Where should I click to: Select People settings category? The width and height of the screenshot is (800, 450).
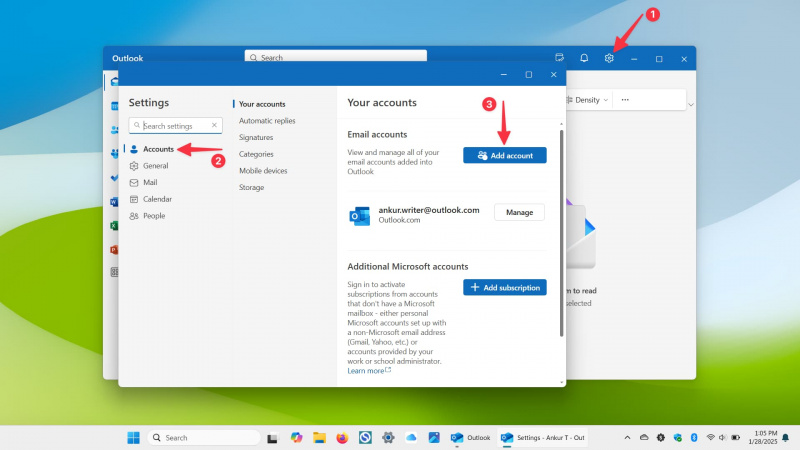tap(154, 216)
